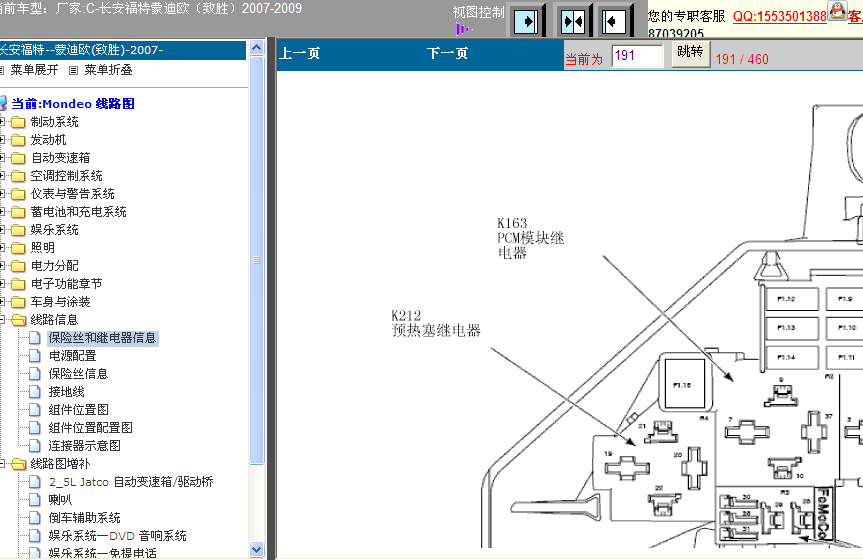Click the page number input field

pyautogui.click(x=637, y=56)
